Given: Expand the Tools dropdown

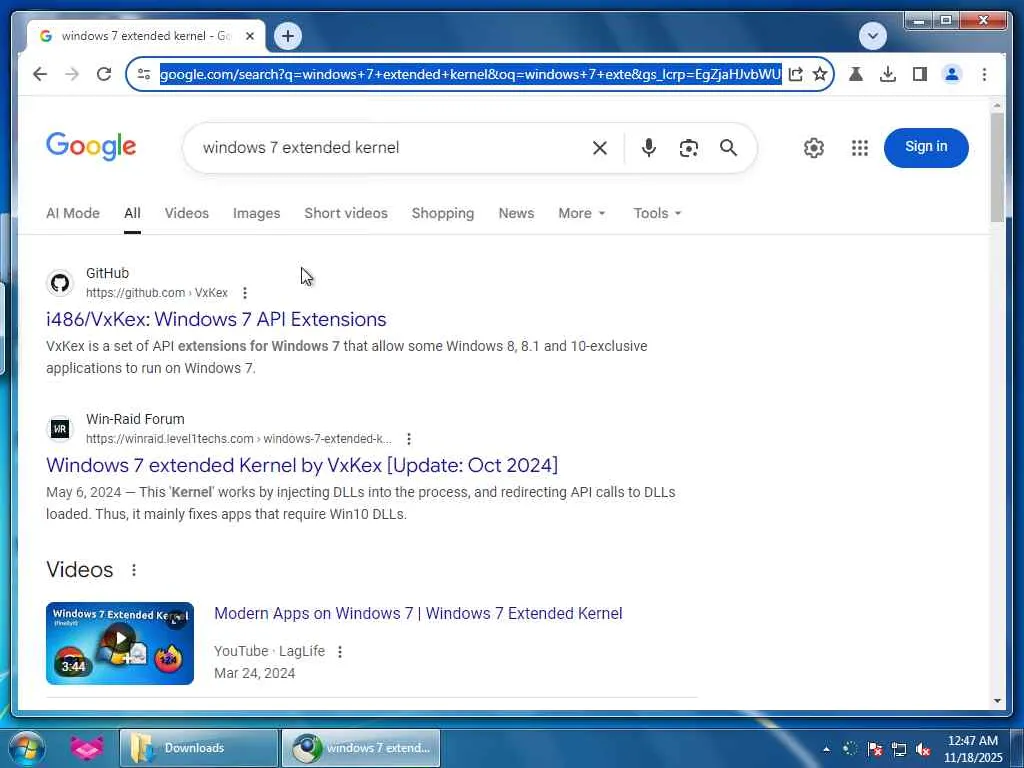Looking at the screenshot, I should [x=657, y=213].
